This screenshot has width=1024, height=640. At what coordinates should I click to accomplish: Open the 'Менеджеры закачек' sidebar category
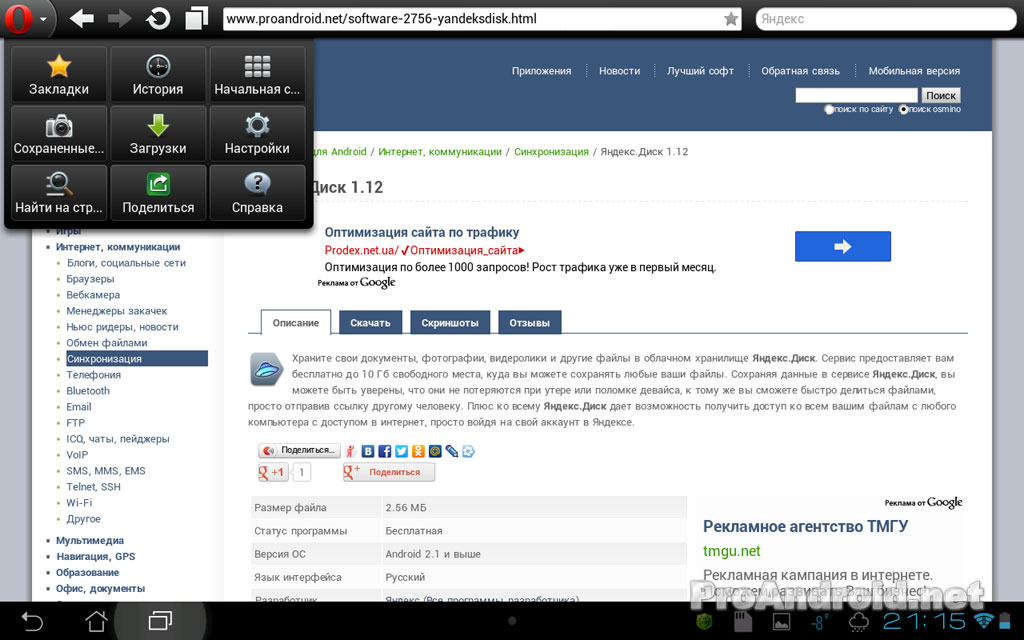117,311
